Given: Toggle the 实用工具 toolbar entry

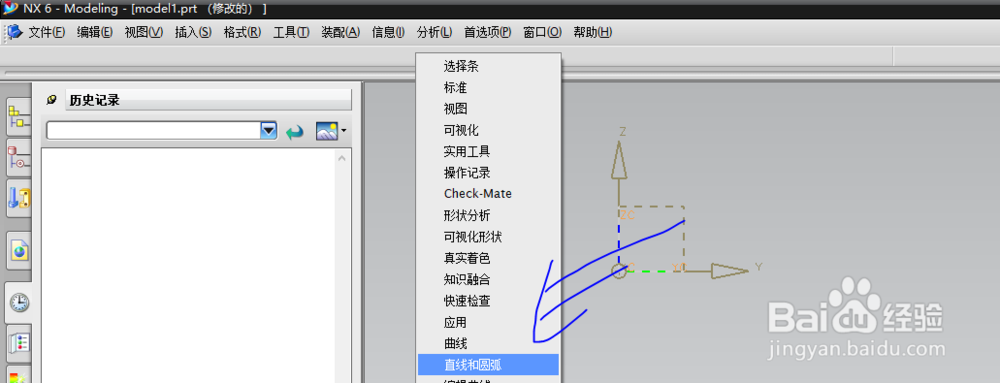Looking at the screenshot, I should tap(488, 151).
